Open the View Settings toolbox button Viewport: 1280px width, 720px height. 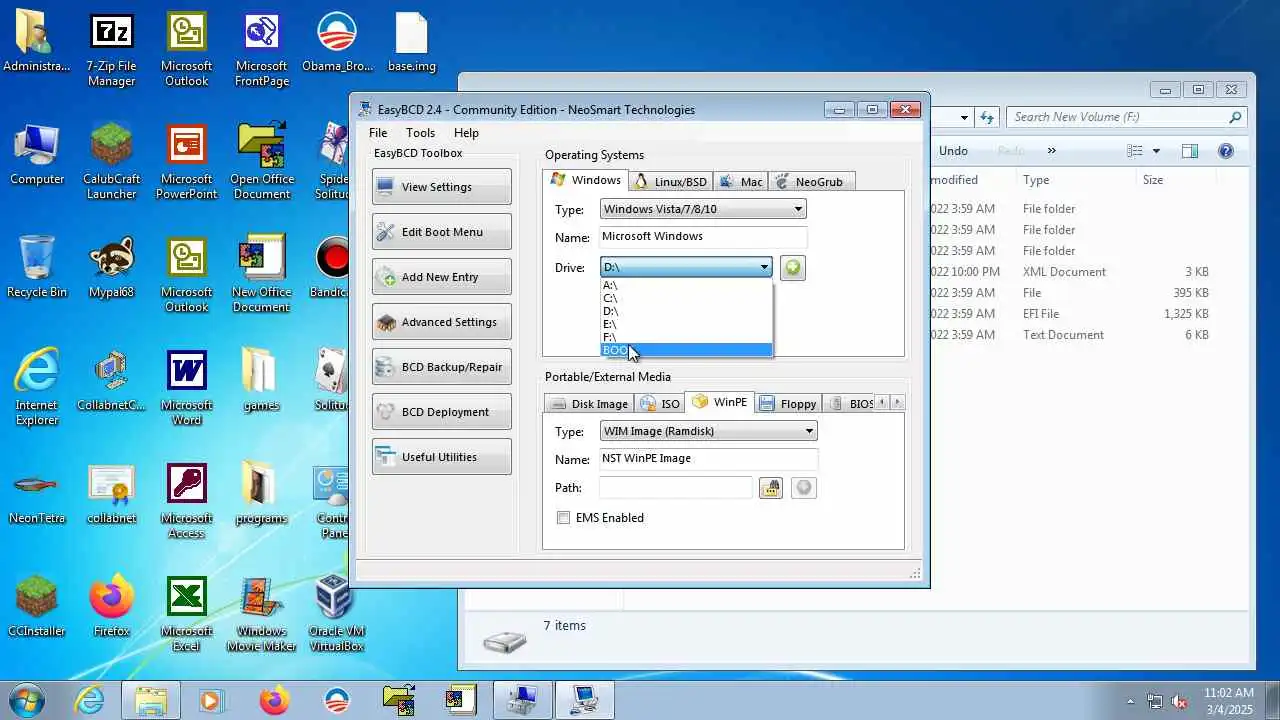tap(441, 187)
